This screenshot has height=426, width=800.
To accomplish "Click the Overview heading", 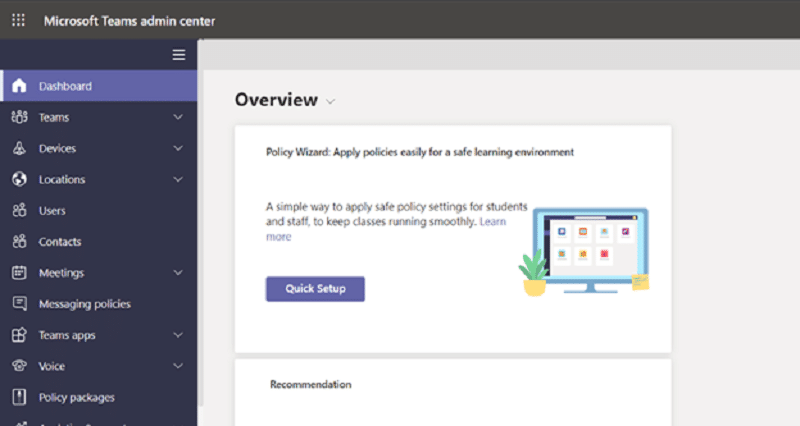I will pyautogui.click(x=276, y=99).
